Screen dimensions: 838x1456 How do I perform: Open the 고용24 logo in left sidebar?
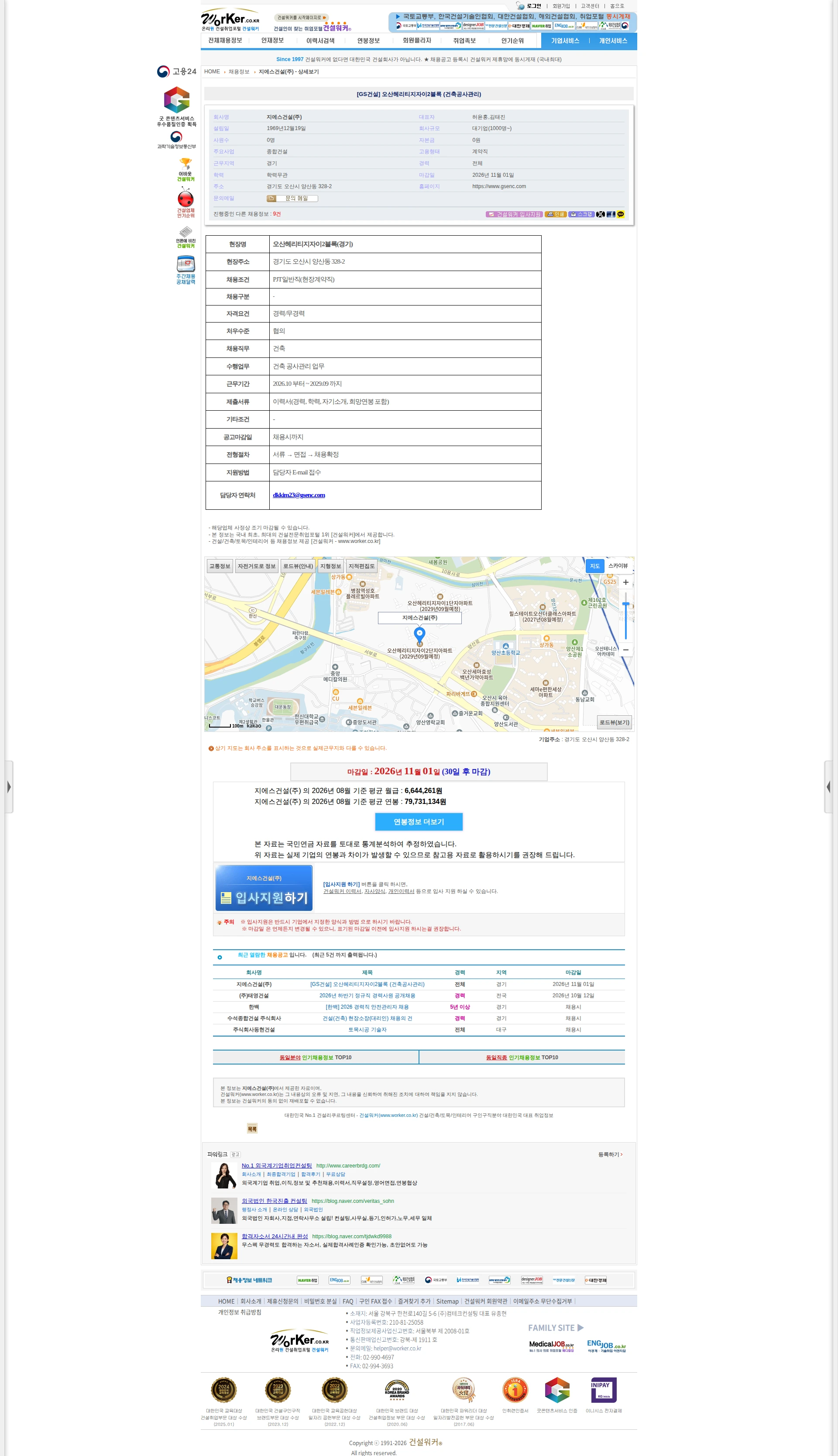pyautogui.click(x=177, y=72)
